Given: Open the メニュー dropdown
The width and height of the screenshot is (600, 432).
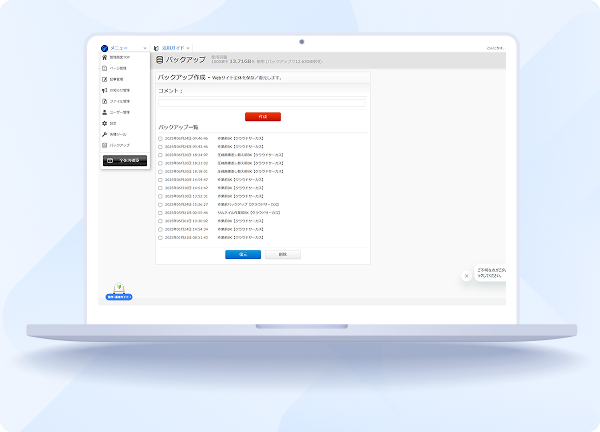Looking at the screenshot, I should 124,48.
